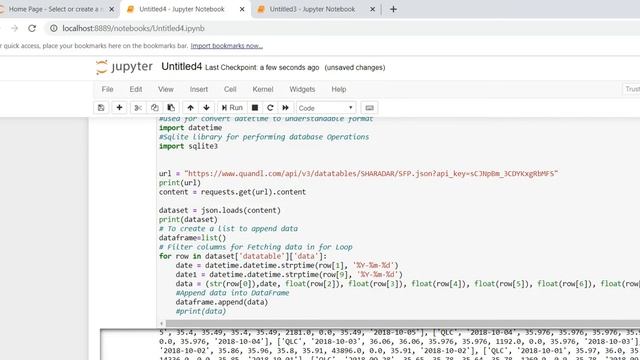Click the dataframe=list() line

pos(192,238)
